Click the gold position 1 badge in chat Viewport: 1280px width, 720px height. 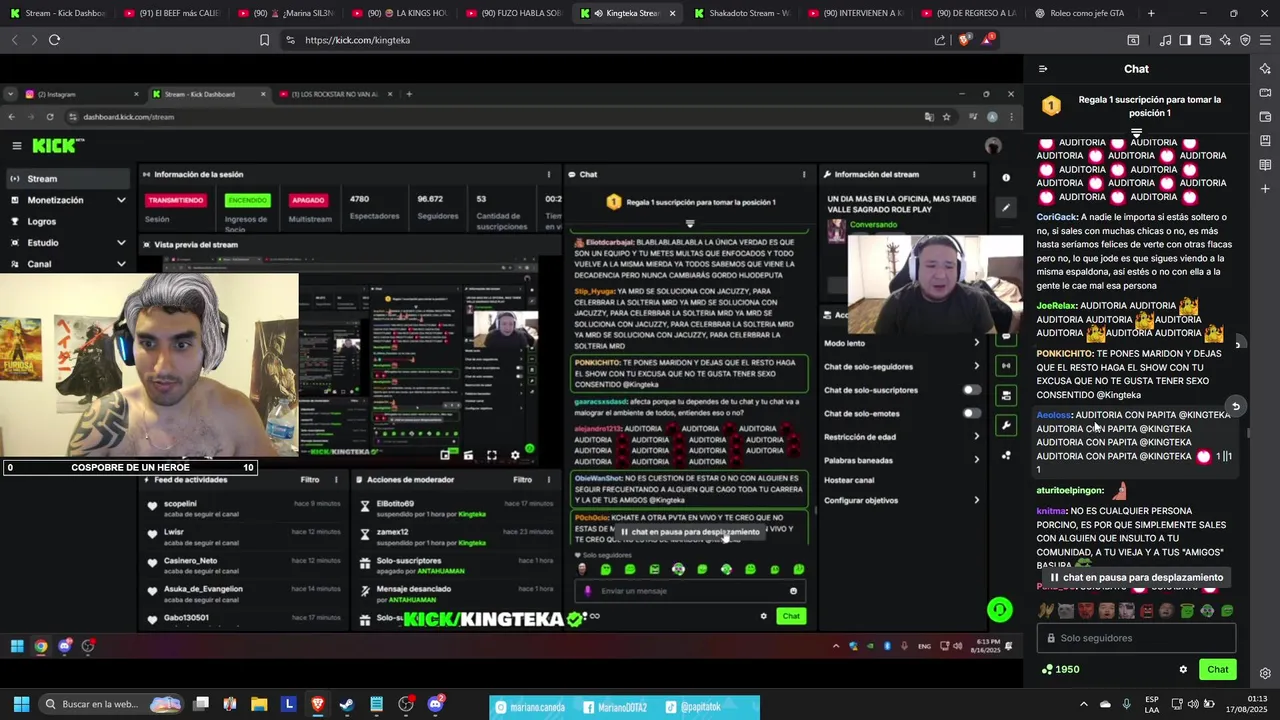[x=1051, y=106]
